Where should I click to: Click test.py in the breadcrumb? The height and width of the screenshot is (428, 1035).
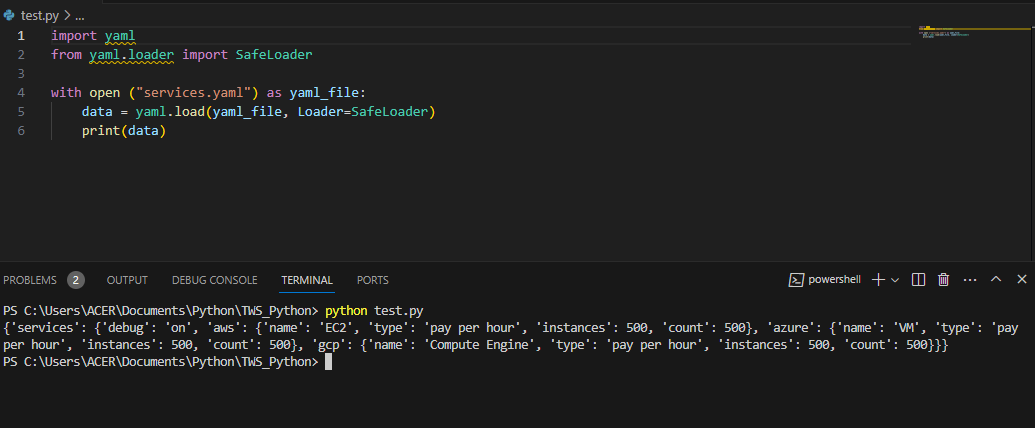pyautogui.click(x=41, y=15)
